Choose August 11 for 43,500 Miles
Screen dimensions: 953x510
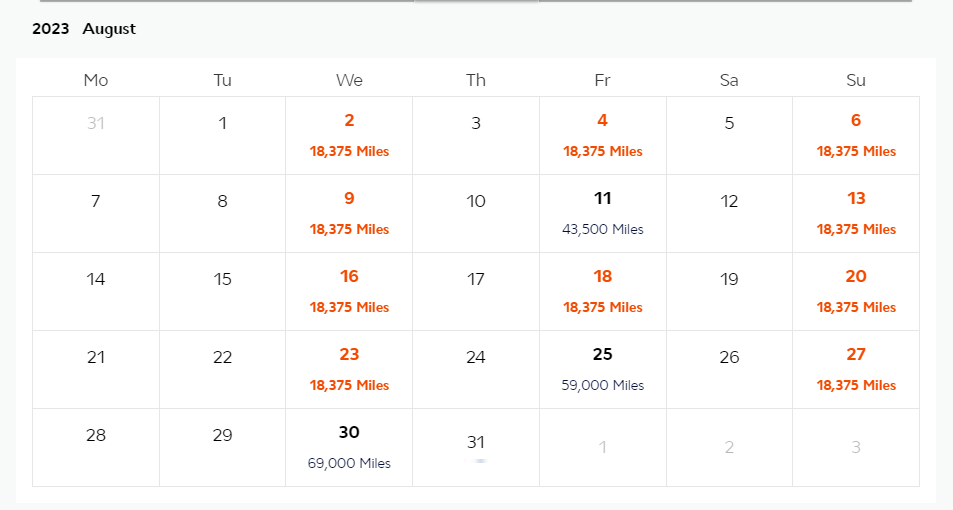point(602,213)
